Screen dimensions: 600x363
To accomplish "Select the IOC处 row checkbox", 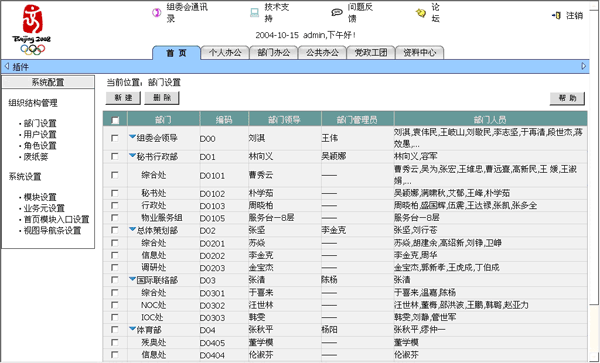I will point(114,317).
